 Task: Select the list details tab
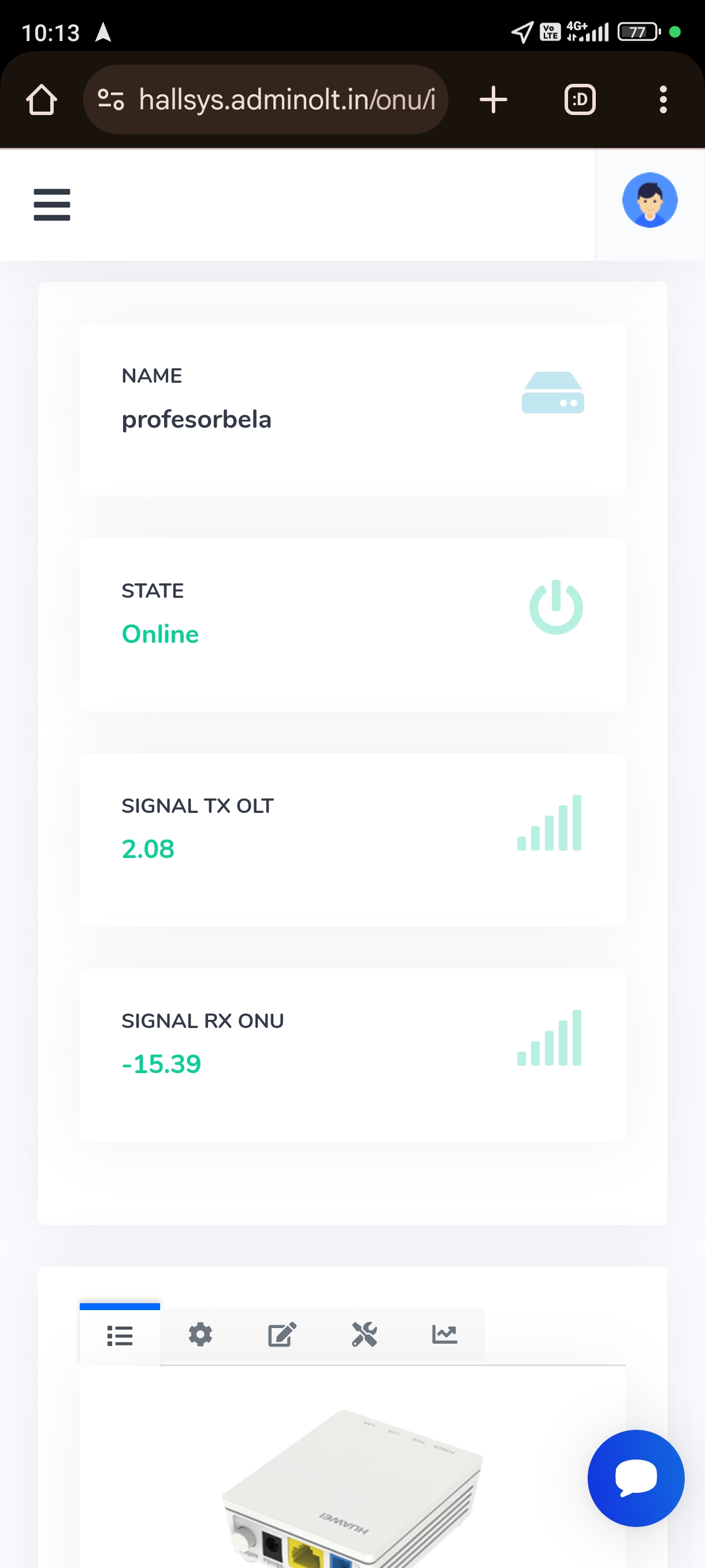(x=120, y=1336)
